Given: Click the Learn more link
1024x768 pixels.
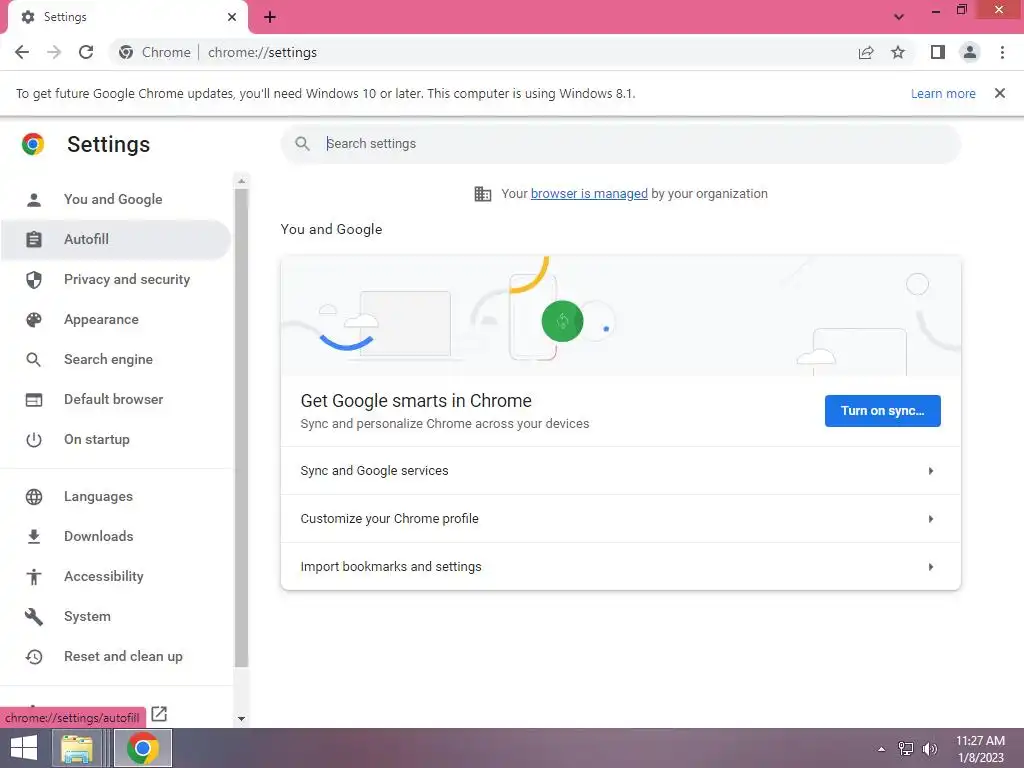Looking at the screenshot, I should (x=943, y=93).
